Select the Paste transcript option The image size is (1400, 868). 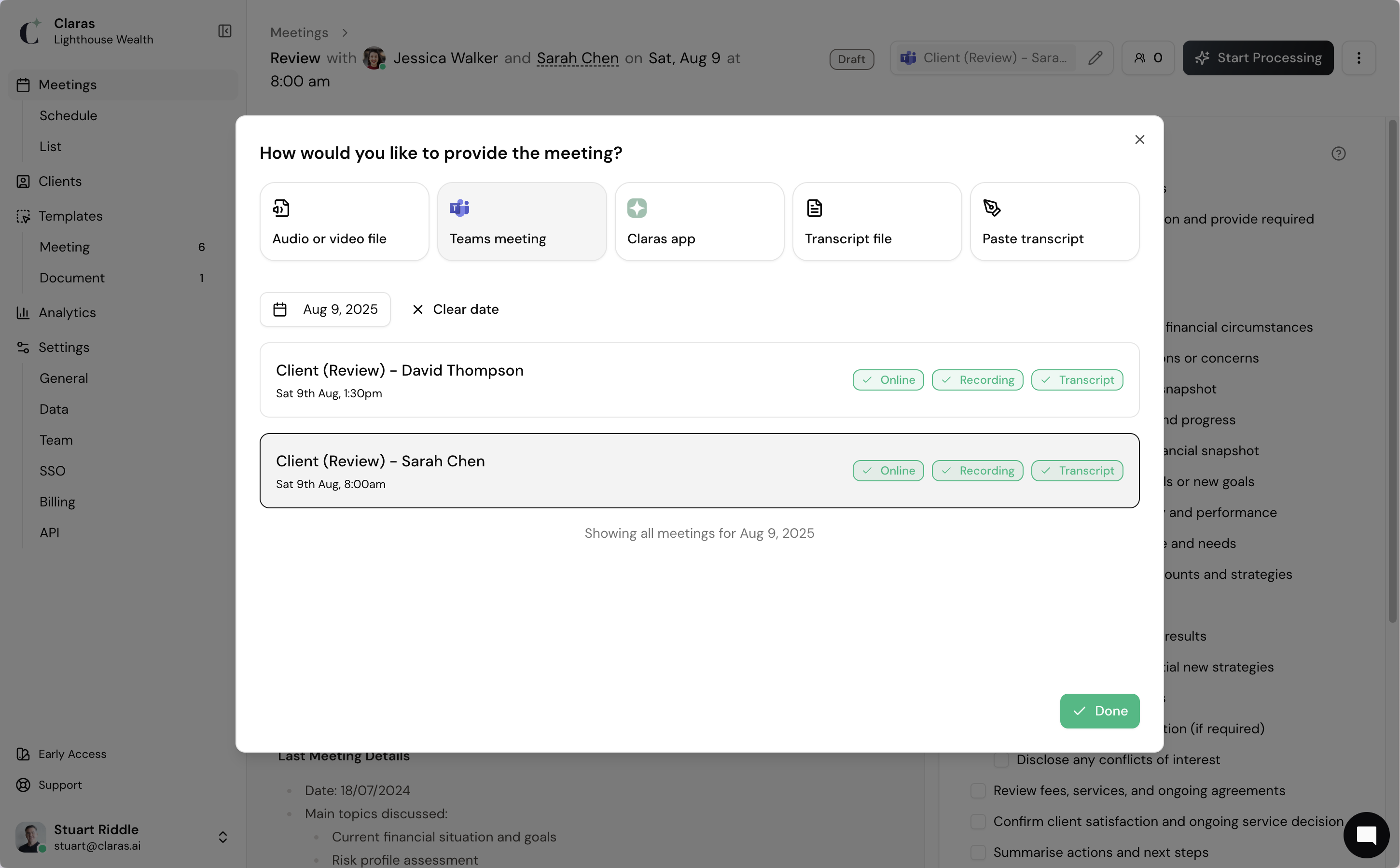[1054, 222]
